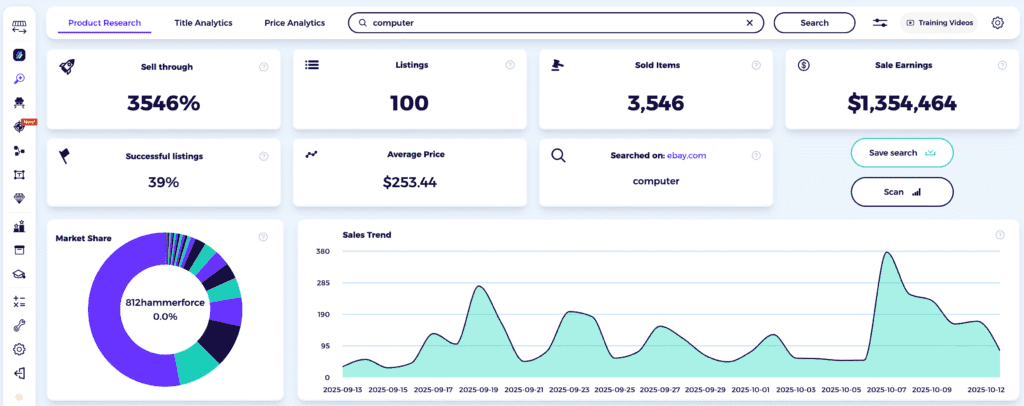Open the Training Videos link
This screenshot has height=406, width=1024.
click(938, 22)
